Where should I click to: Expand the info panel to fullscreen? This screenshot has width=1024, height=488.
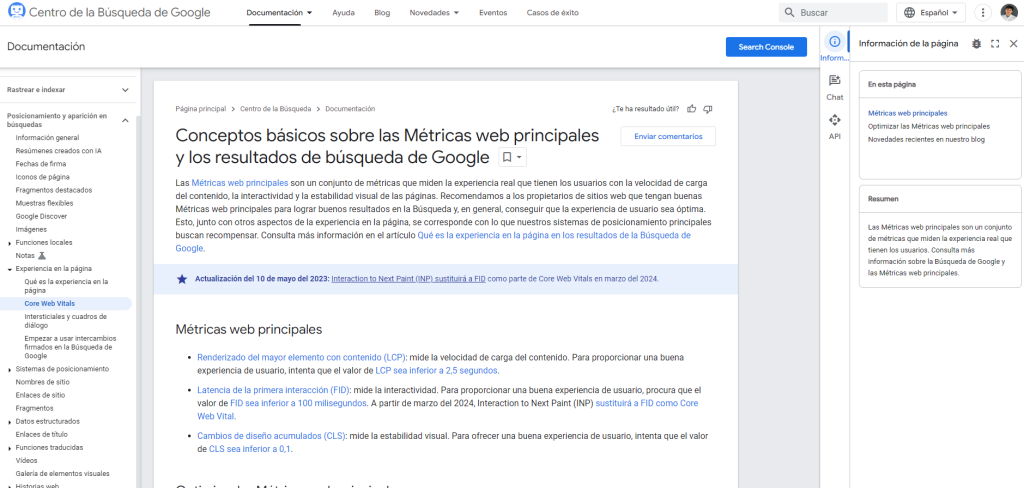995,44
